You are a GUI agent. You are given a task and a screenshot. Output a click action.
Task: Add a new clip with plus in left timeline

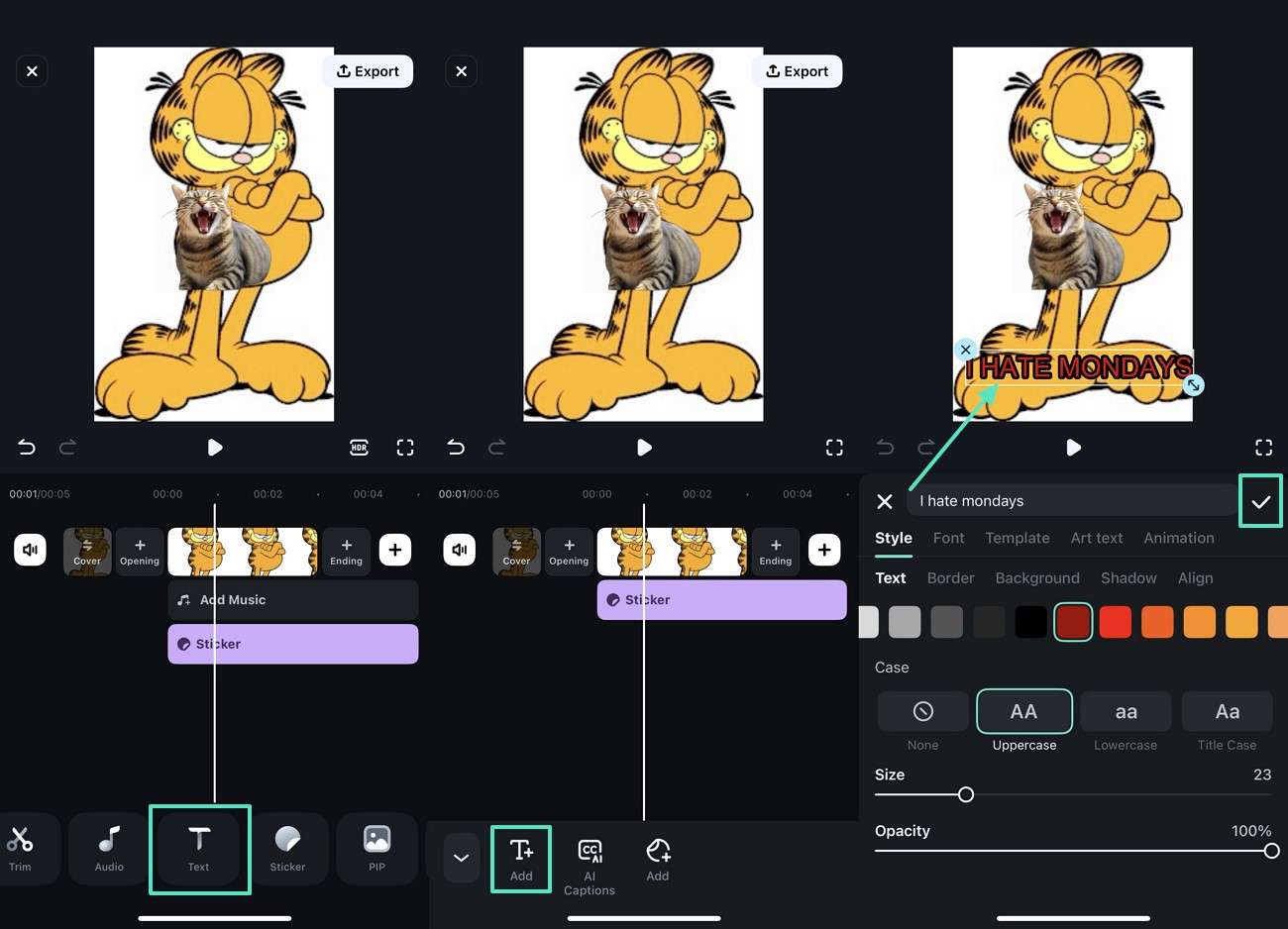pos(395,550)
